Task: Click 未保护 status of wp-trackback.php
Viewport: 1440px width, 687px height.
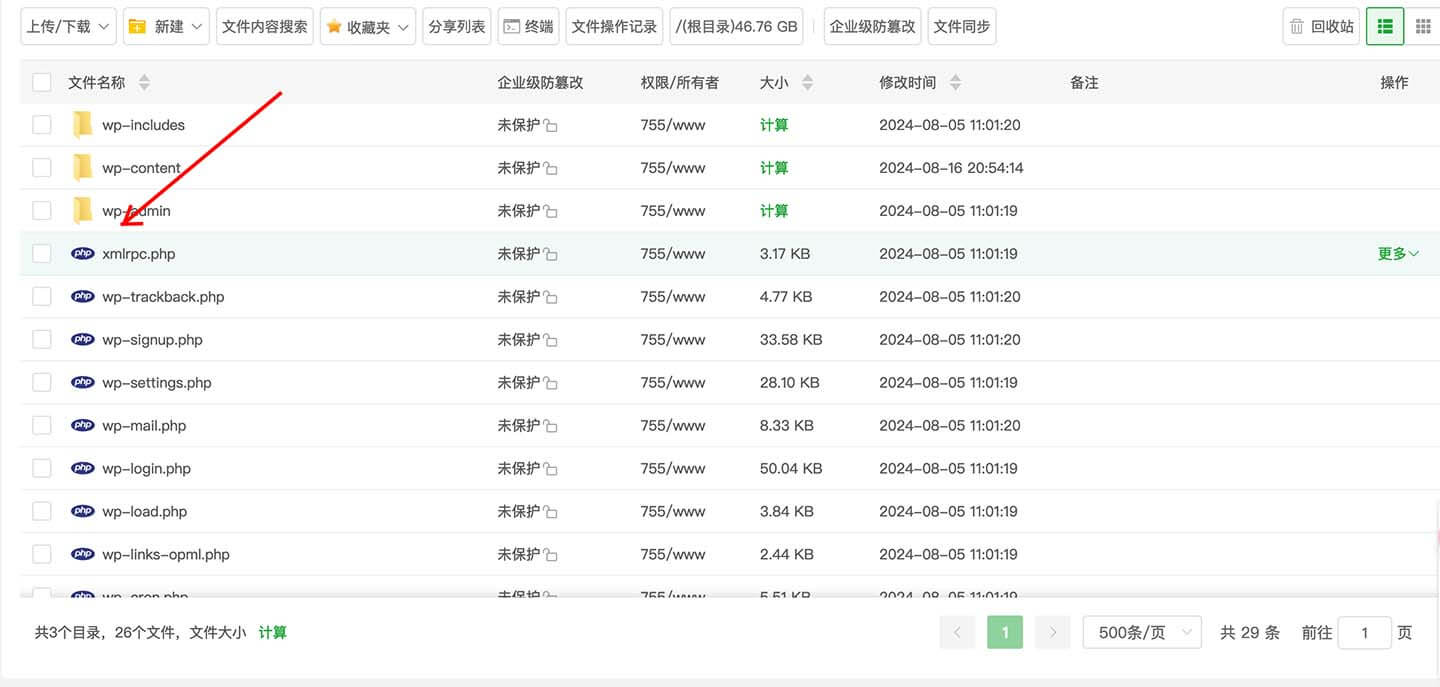Action: 519,297
